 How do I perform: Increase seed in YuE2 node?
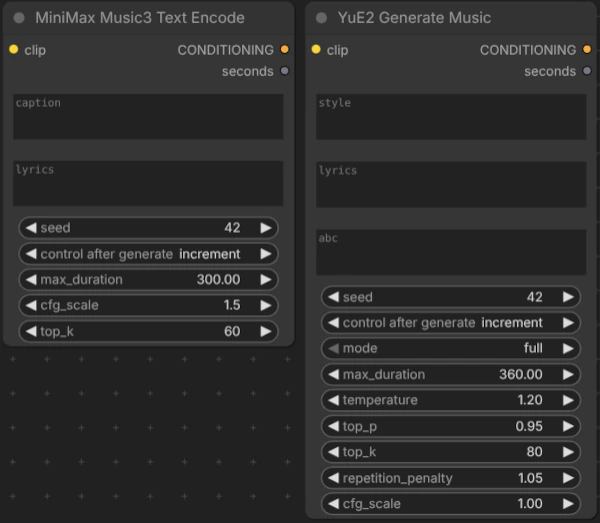point(568,297)
